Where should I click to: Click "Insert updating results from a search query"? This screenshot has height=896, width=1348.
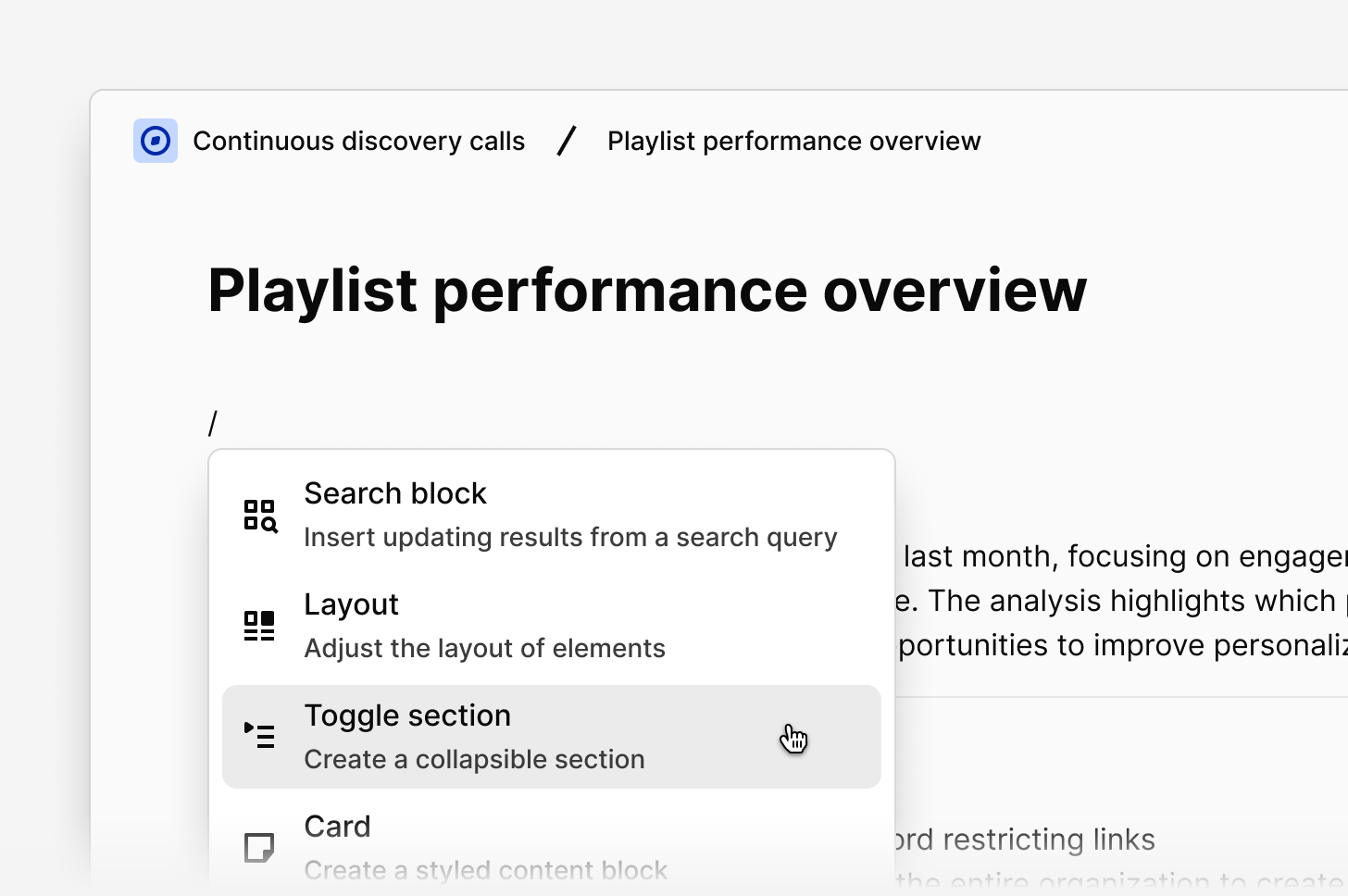pyautogui.click(x=570, y=537)
